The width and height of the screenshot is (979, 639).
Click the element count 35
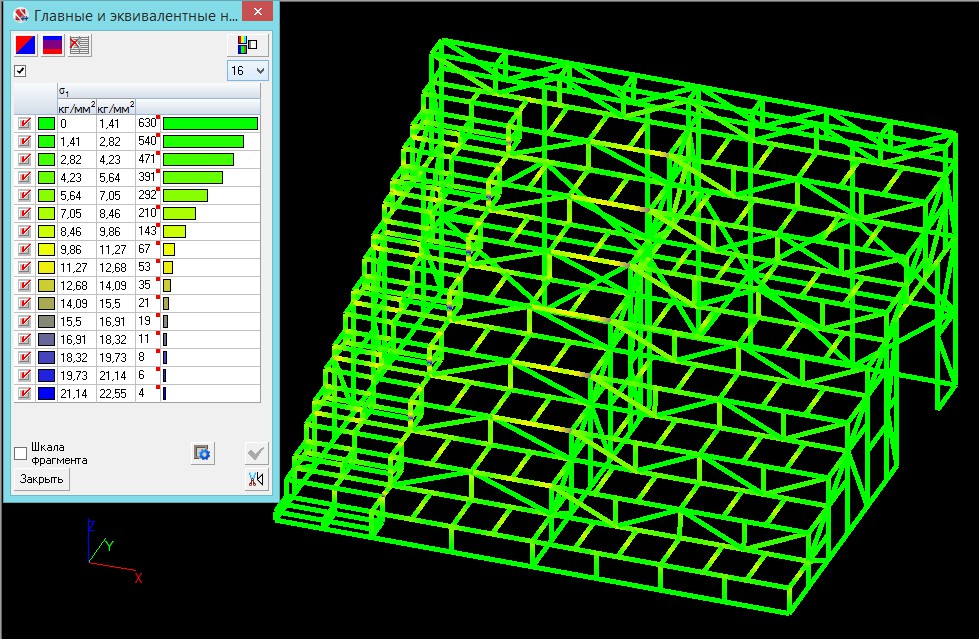point(144,285)
